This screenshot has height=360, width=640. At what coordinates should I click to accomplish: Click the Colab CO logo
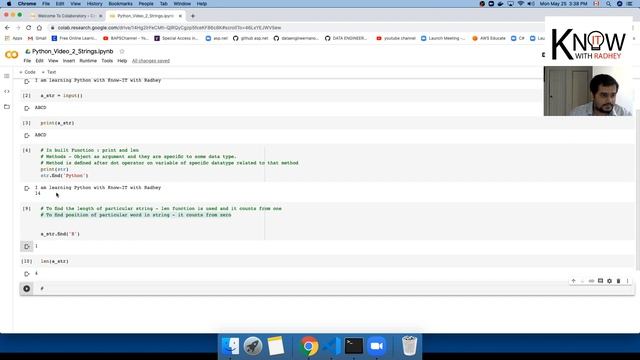coord(11,55)
